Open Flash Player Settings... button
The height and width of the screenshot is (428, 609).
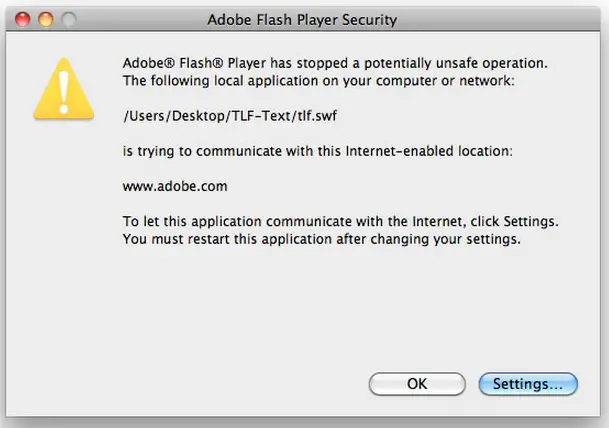[x=528, y=383]
